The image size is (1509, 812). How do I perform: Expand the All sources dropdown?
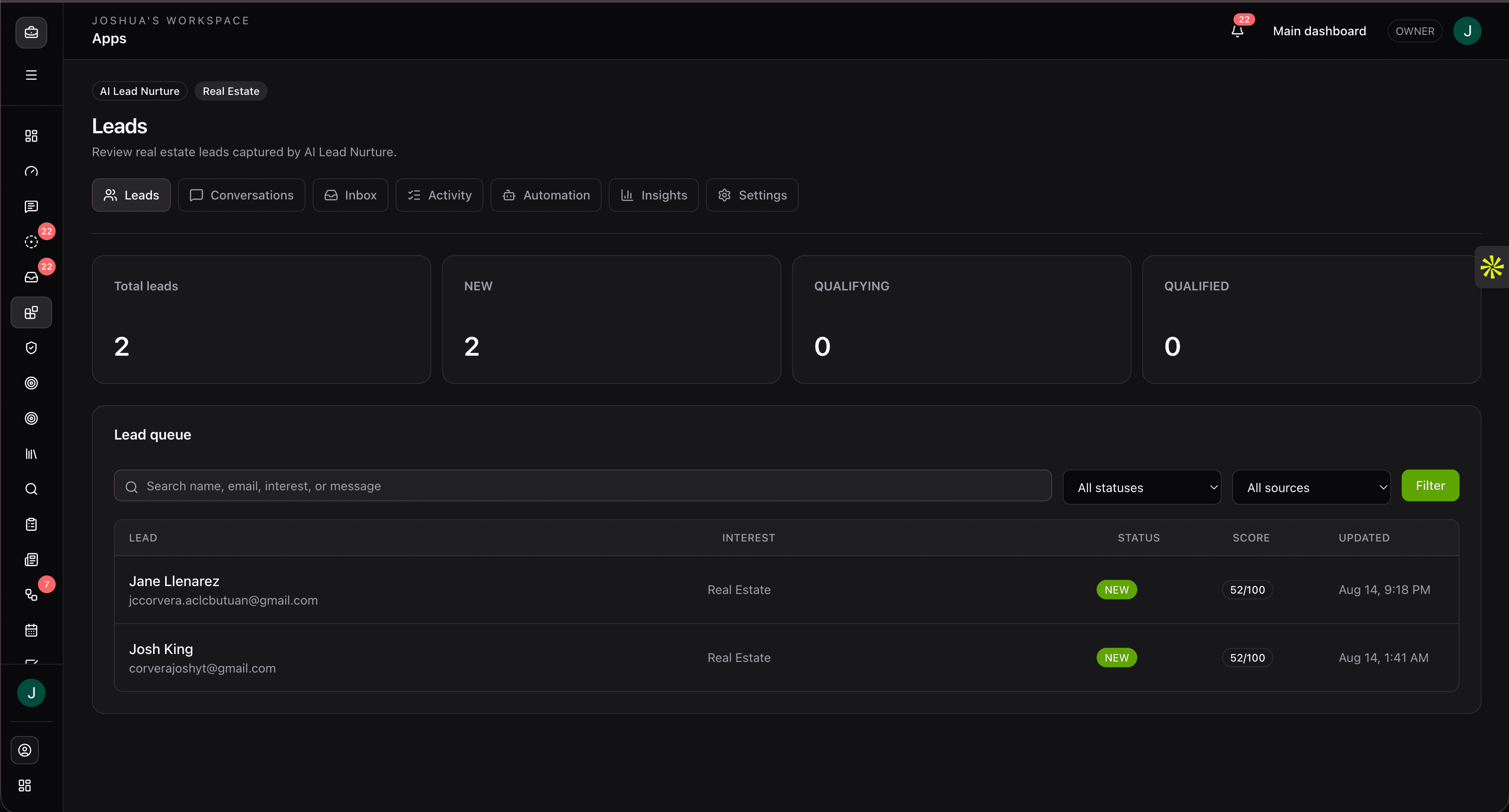[1311, 487]
